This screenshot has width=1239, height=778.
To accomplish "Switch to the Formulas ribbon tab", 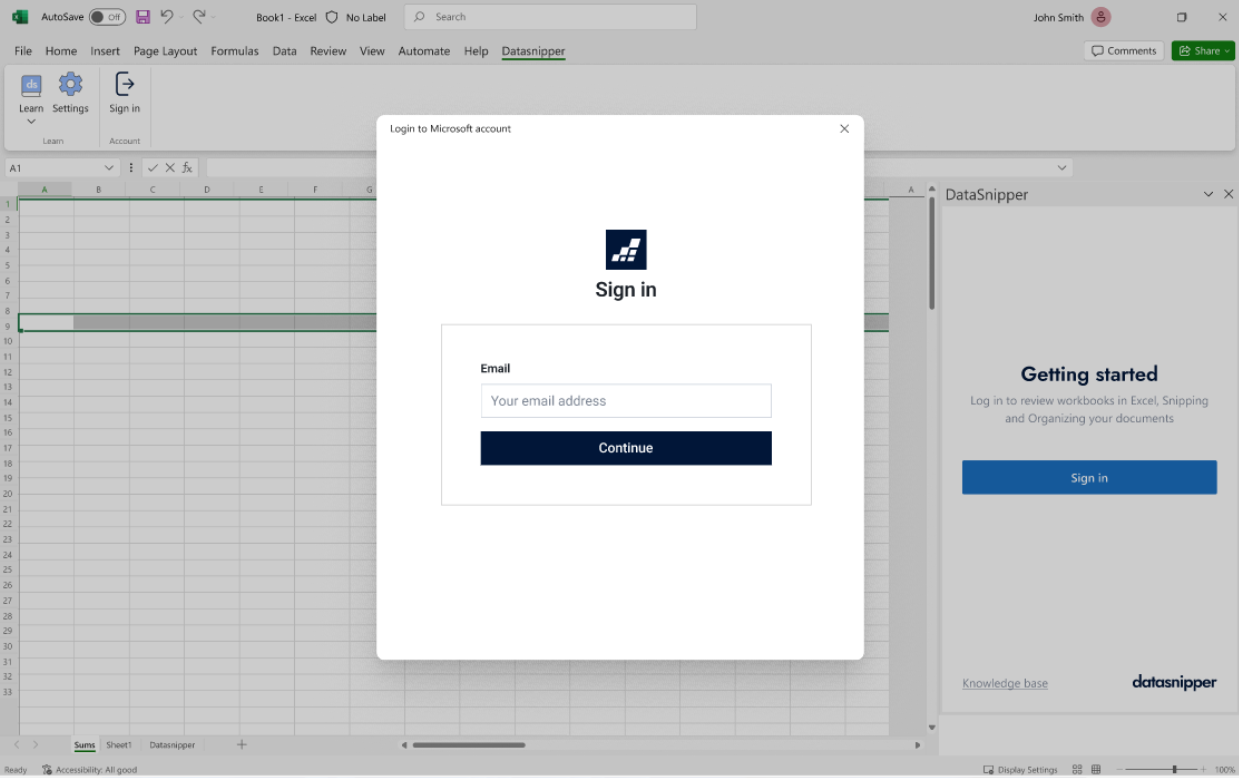I will point(234,50).
